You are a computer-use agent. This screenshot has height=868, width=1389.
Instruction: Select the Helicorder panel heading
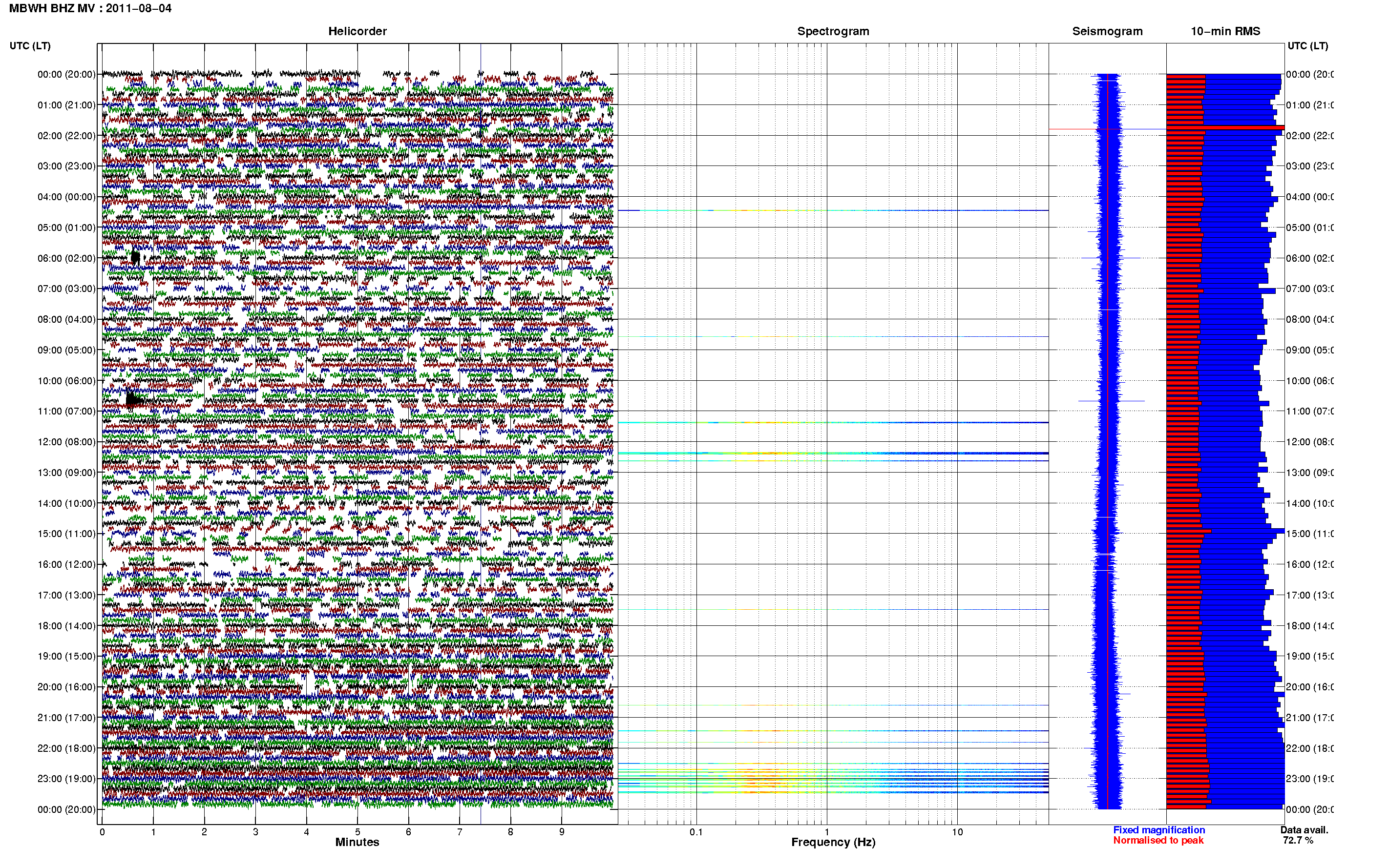click(357, 31)
